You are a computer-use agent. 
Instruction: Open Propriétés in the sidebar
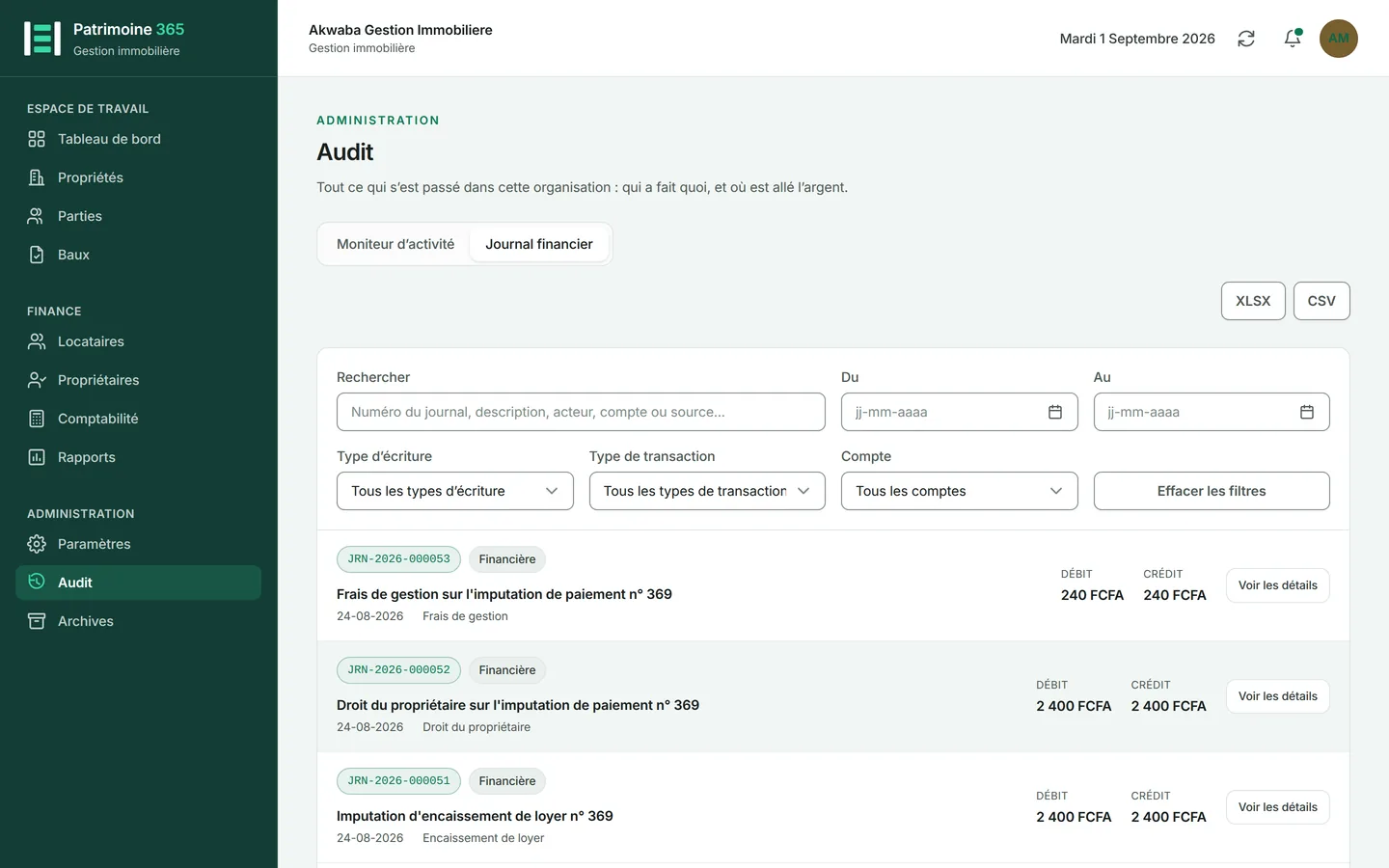pos(139,177)
